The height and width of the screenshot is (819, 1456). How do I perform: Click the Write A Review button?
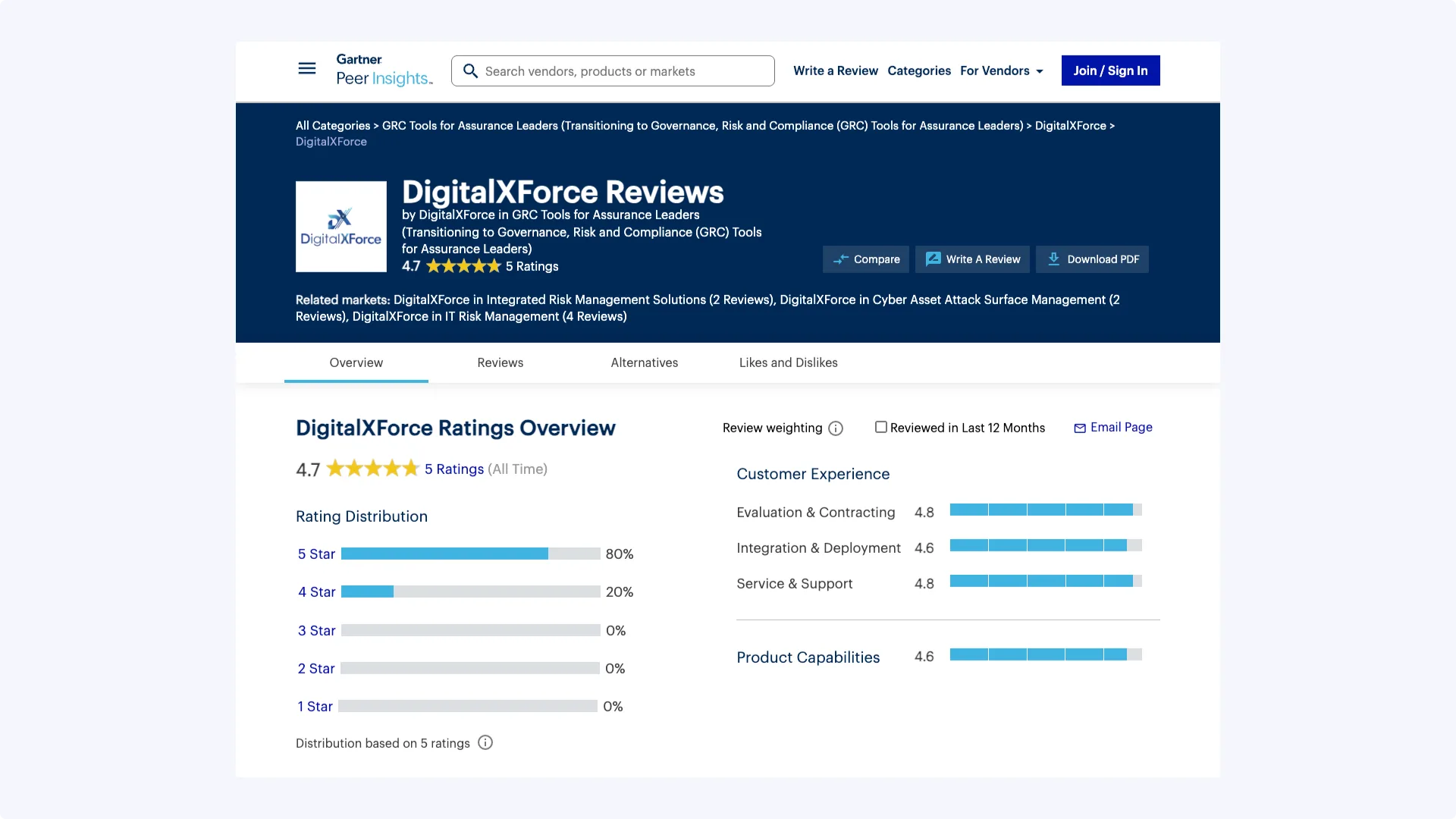pos(972,259)
